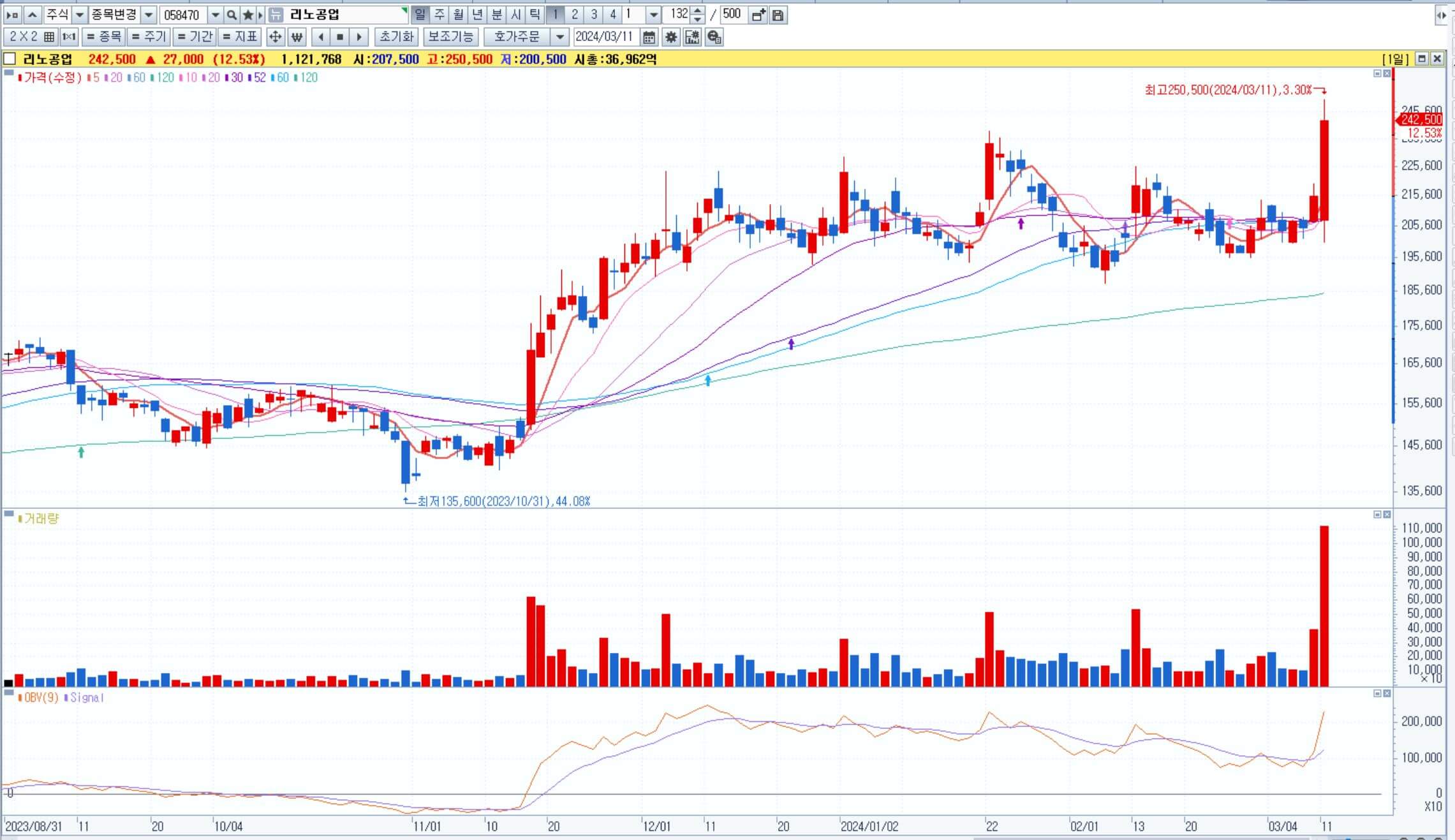Toggle the 종목 sync button

[x=104, y=37]
